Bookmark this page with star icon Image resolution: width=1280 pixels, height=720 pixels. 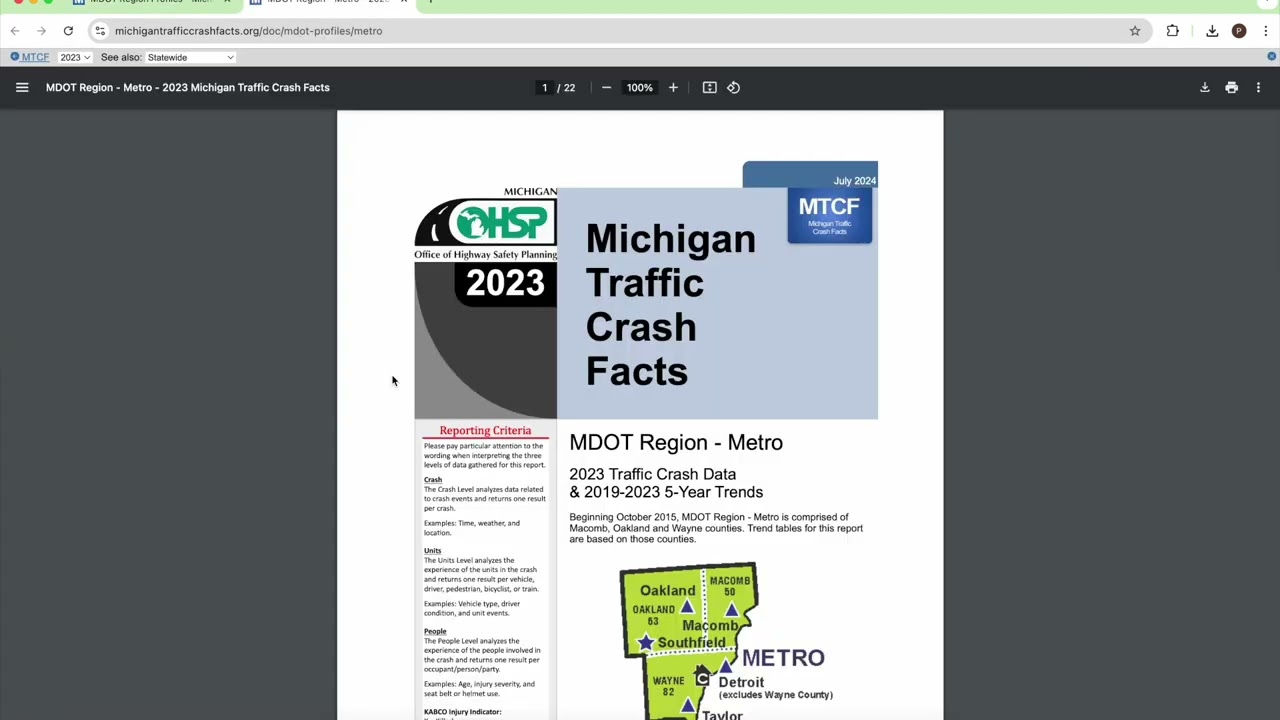(x=1135, y=31)
